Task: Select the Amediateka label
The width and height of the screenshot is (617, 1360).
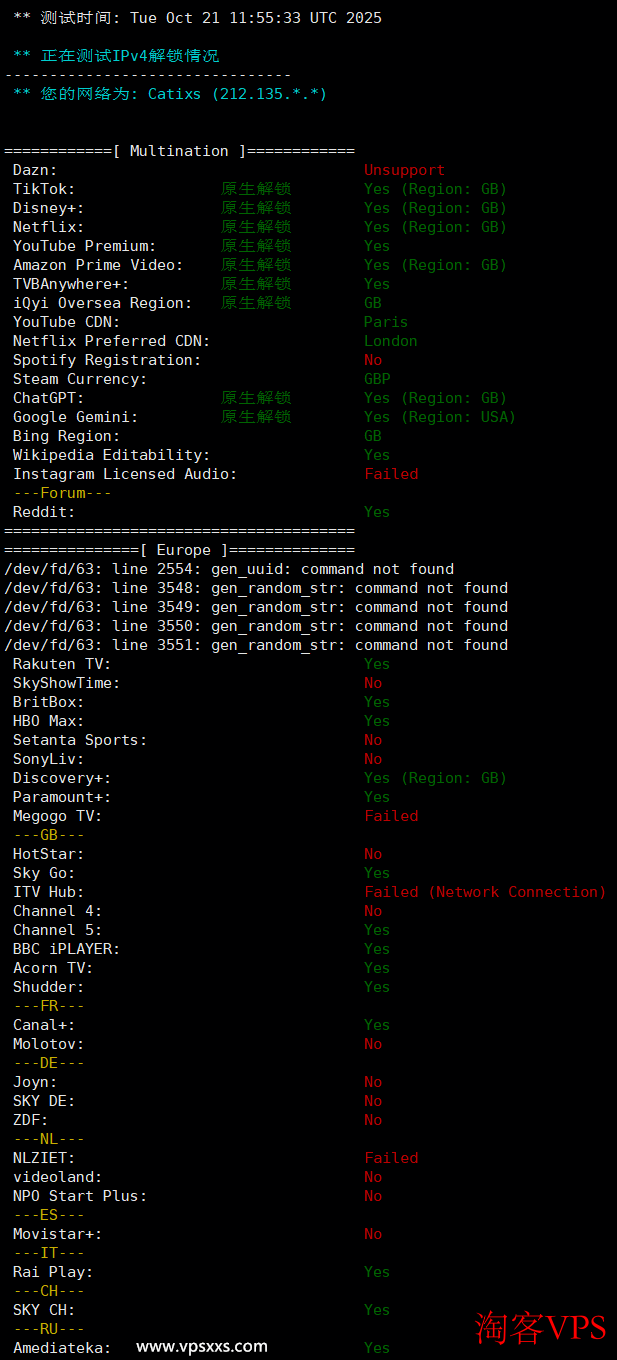Action: point(62,1347)
